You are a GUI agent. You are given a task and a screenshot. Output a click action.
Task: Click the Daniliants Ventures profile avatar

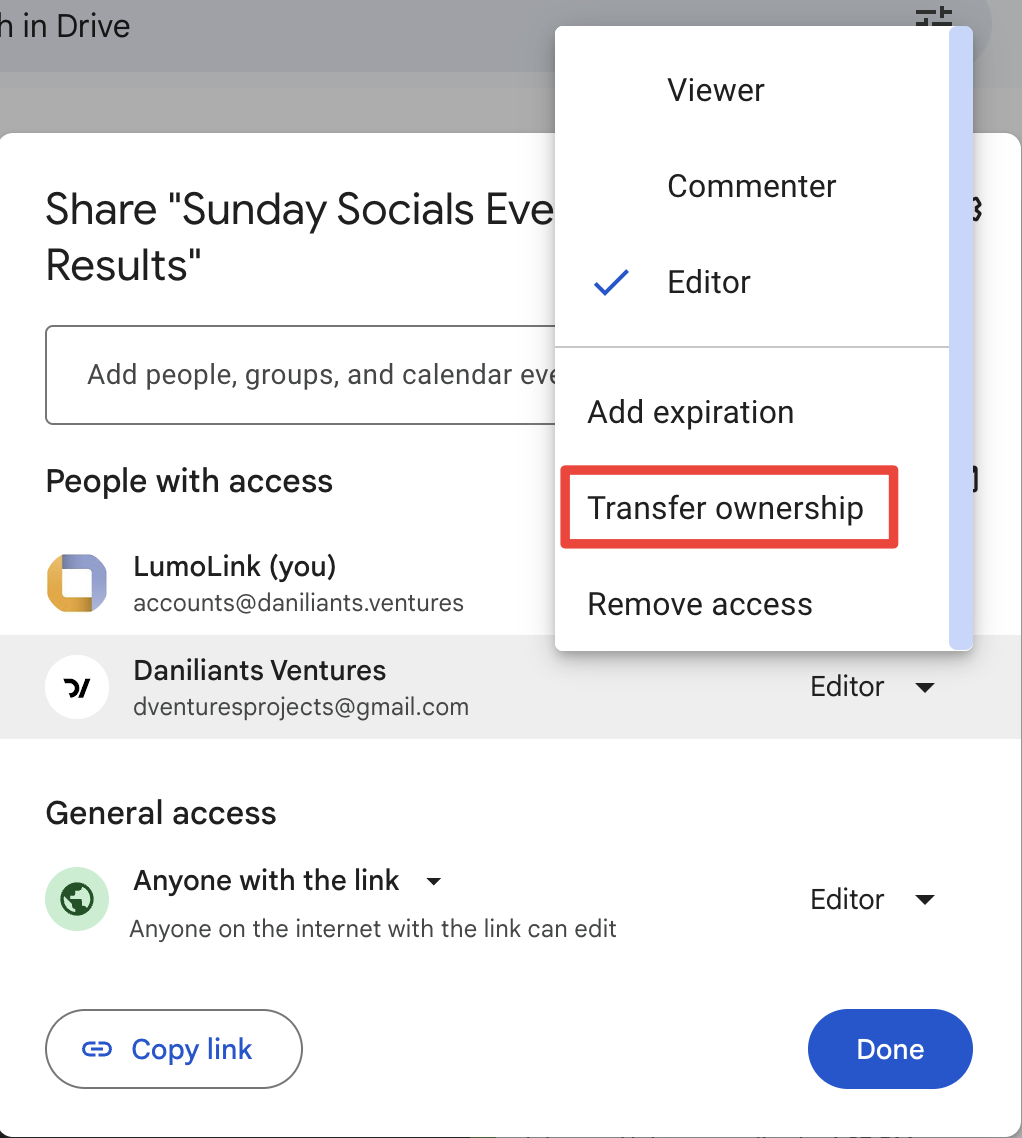click(x=77, y=686)
